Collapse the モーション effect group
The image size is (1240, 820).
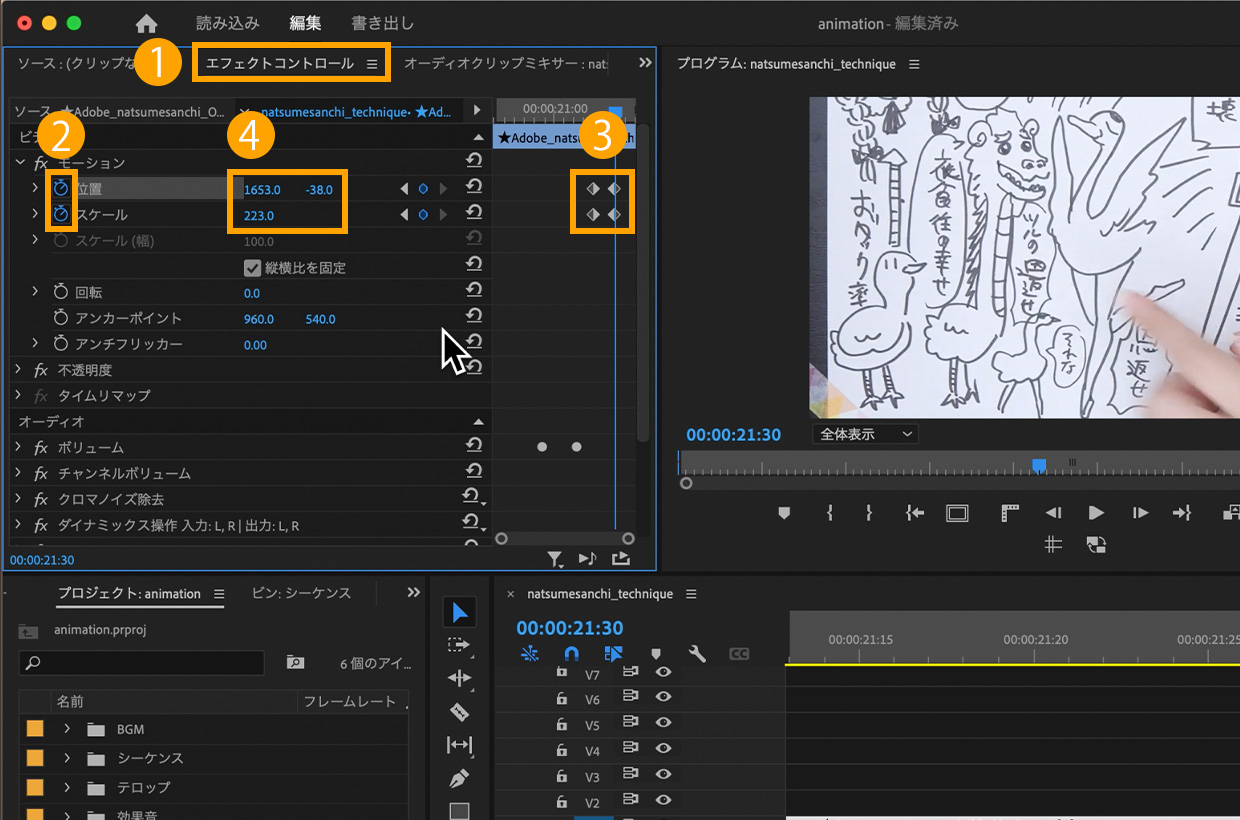coord(20,162)
